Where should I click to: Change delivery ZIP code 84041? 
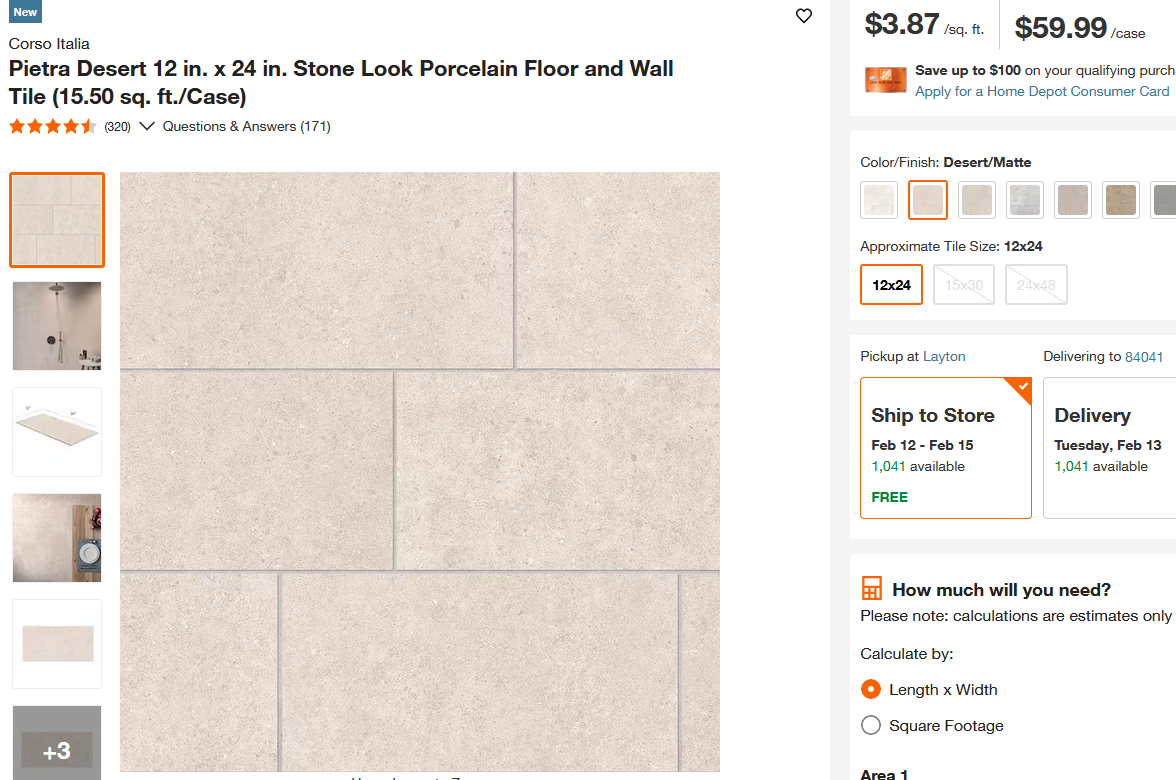pos(1144,357)
